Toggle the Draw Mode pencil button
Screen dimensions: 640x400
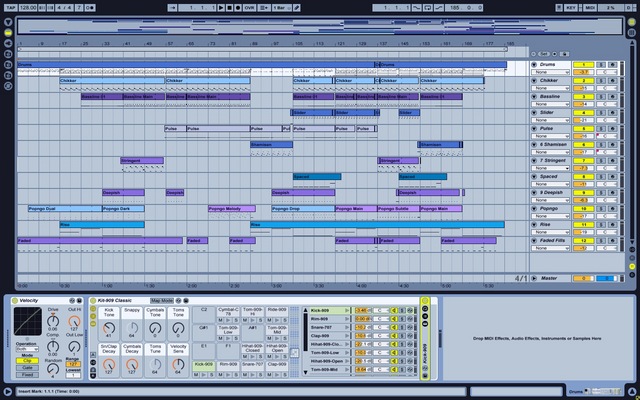297,8
